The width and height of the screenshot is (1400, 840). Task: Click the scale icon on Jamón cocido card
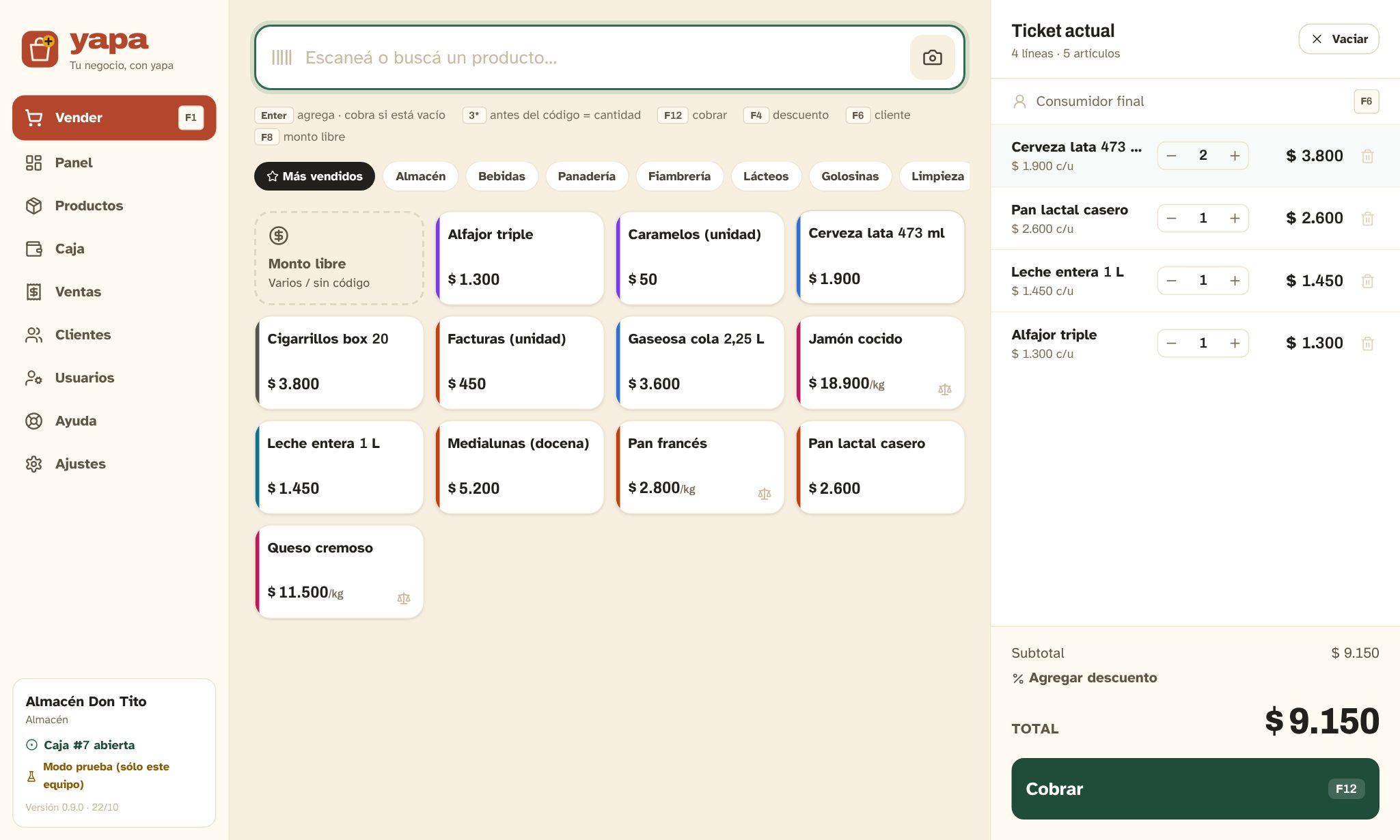click(x=944, y=389)
